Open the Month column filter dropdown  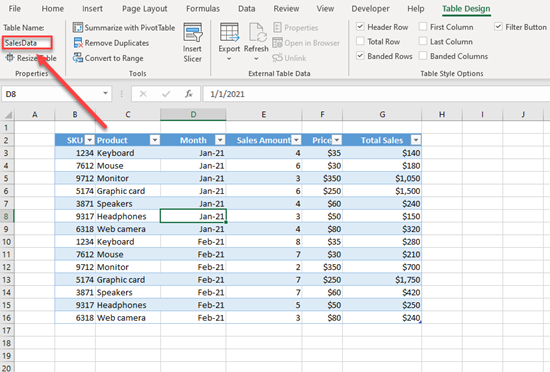tap(220, 140)
